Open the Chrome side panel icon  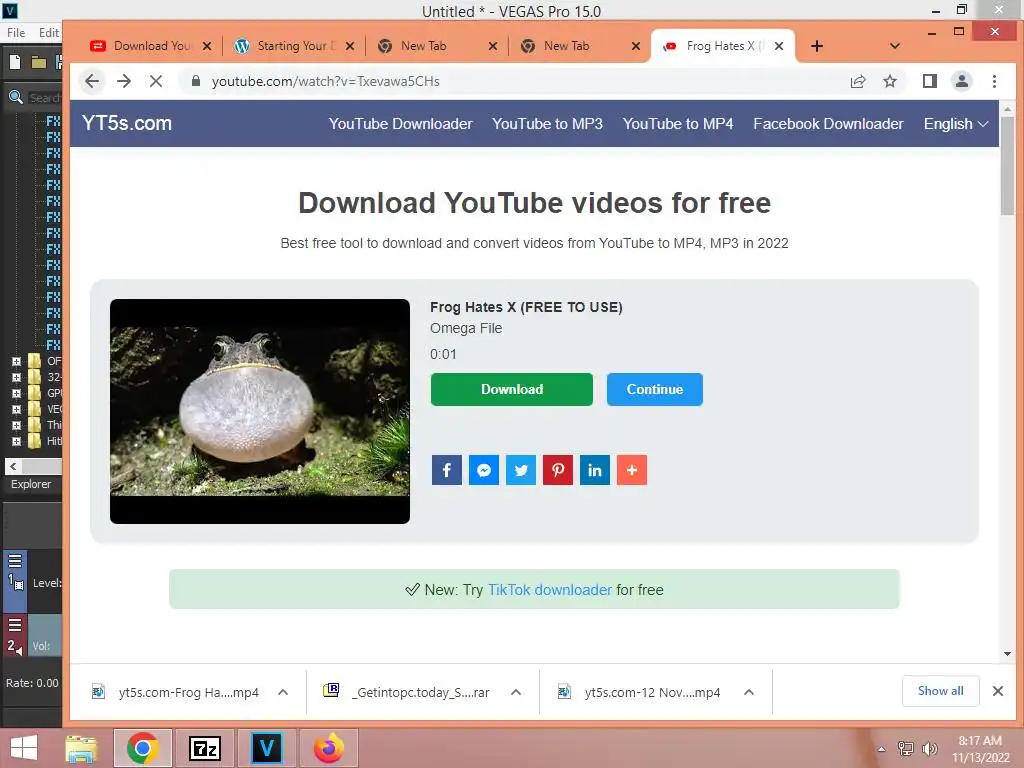[929, 81]
